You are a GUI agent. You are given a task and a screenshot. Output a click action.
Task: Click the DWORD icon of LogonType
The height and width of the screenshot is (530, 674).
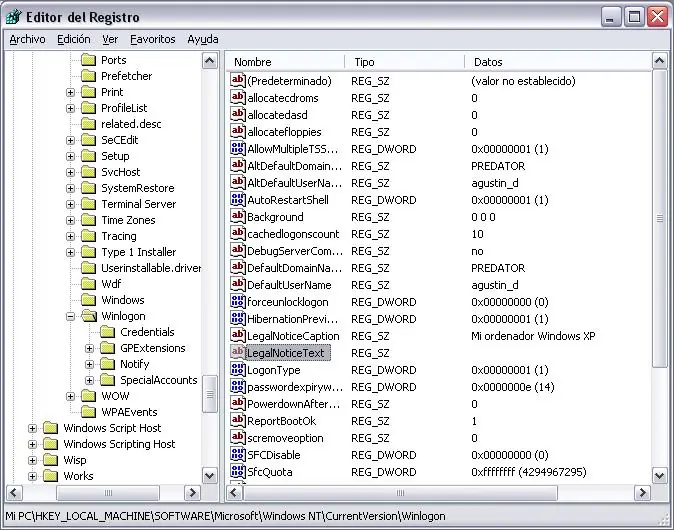click(238, 369)
